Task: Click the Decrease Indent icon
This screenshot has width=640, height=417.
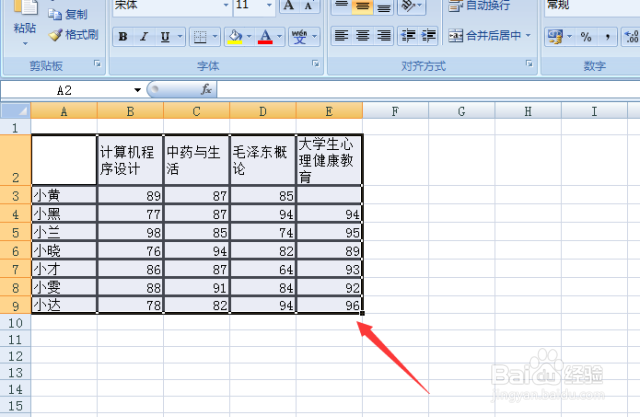Action: [408, 36]
